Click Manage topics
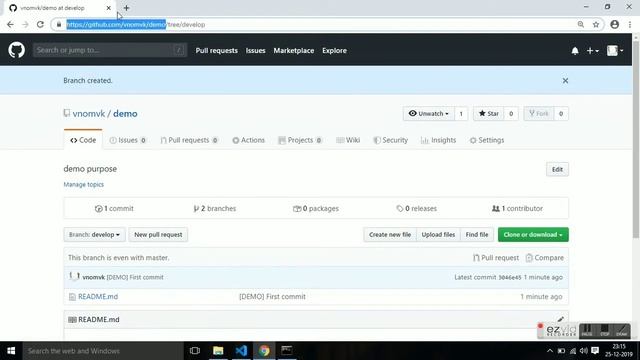640x360 pixels. tap(84, 184)
